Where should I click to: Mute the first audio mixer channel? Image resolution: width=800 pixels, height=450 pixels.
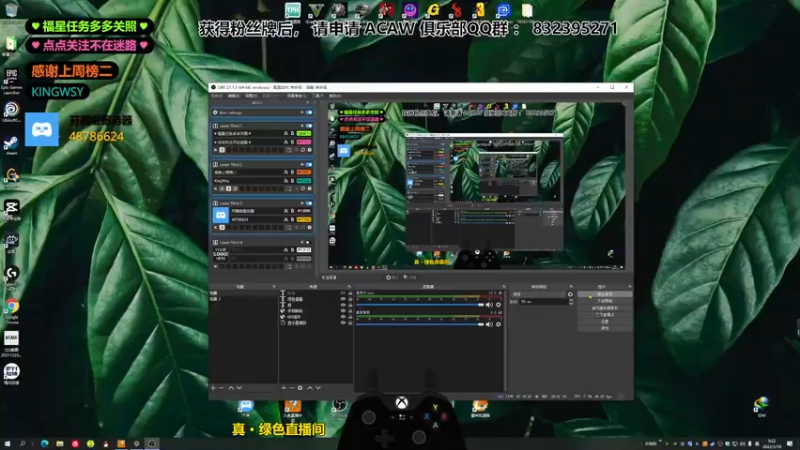(489, 305)
